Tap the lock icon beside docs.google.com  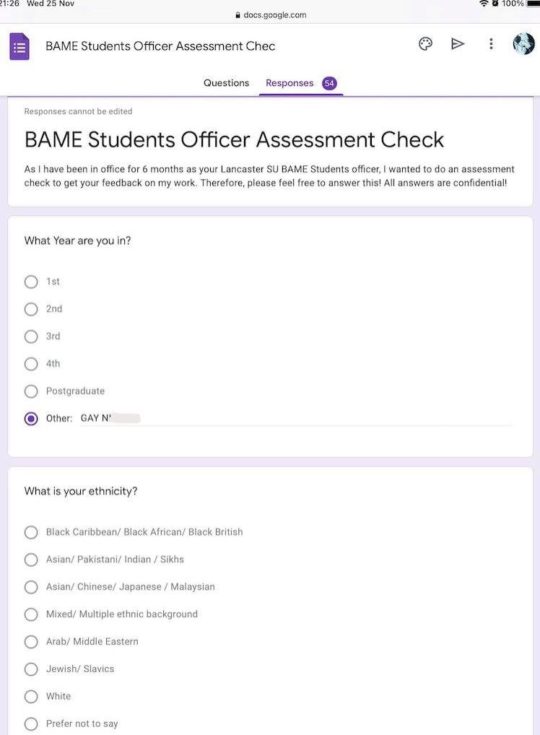pos(238,15)
